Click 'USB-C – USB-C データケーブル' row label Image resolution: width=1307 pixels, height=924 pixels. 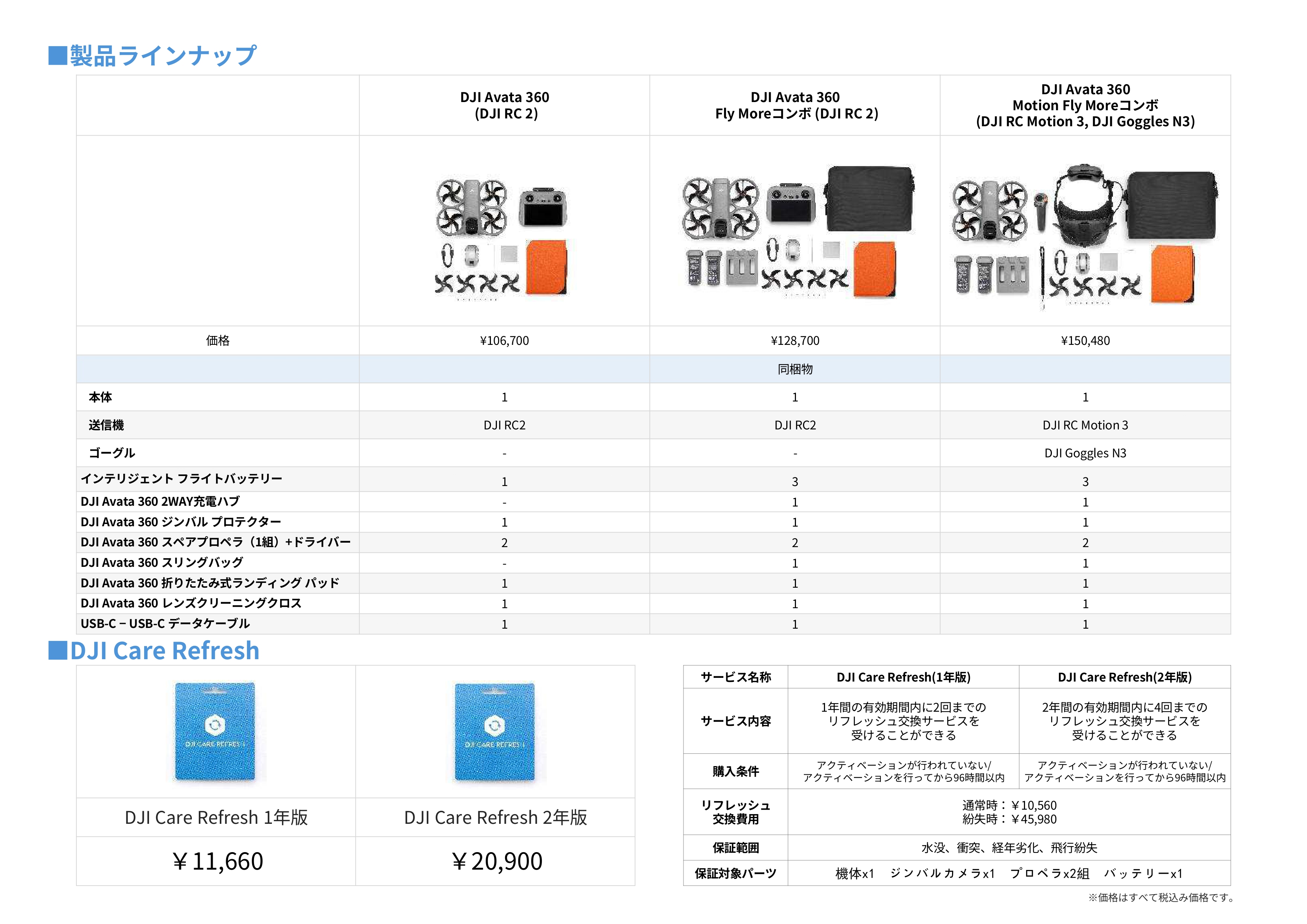(x=165, y=623)
